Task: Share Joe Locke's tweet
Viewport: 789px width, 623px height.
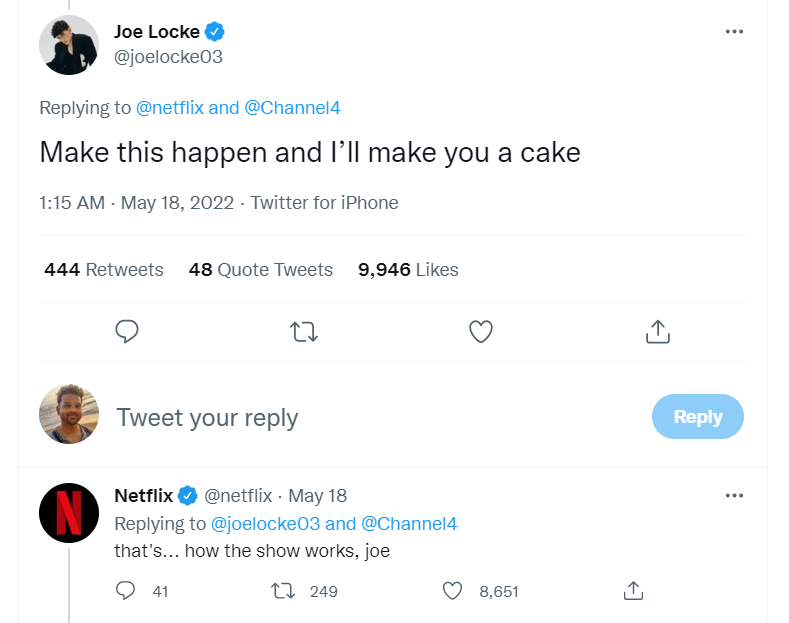Action: (657, 331)
